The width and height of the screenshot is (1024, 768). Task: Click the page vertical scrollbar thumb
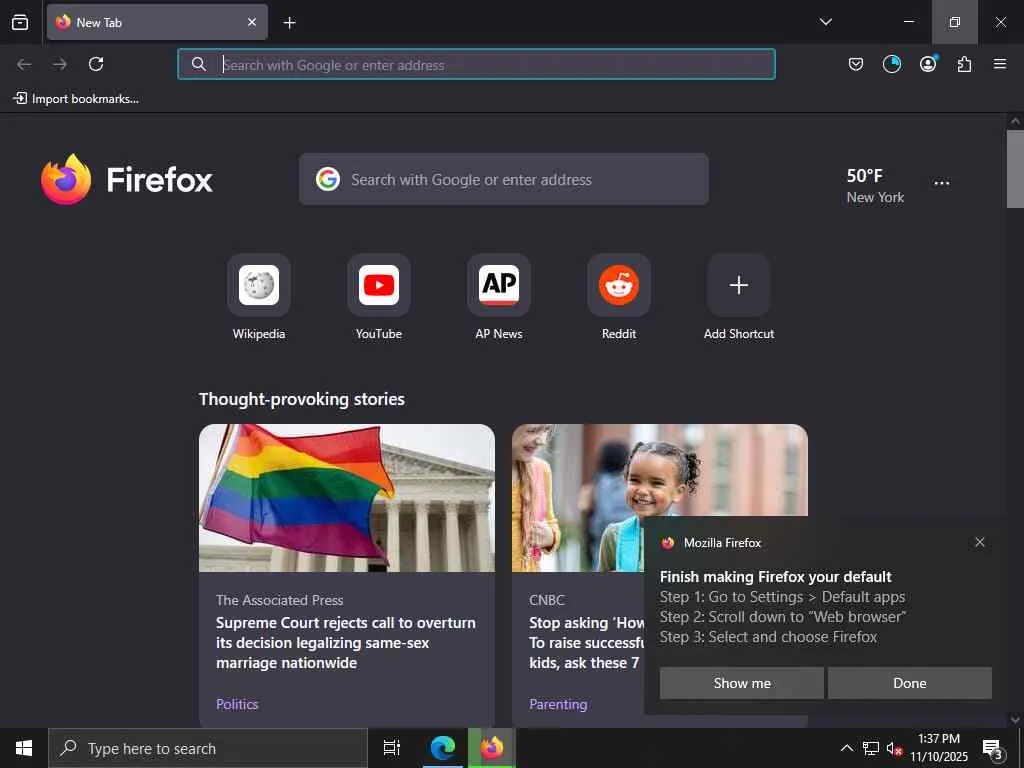click(1015, 168)
